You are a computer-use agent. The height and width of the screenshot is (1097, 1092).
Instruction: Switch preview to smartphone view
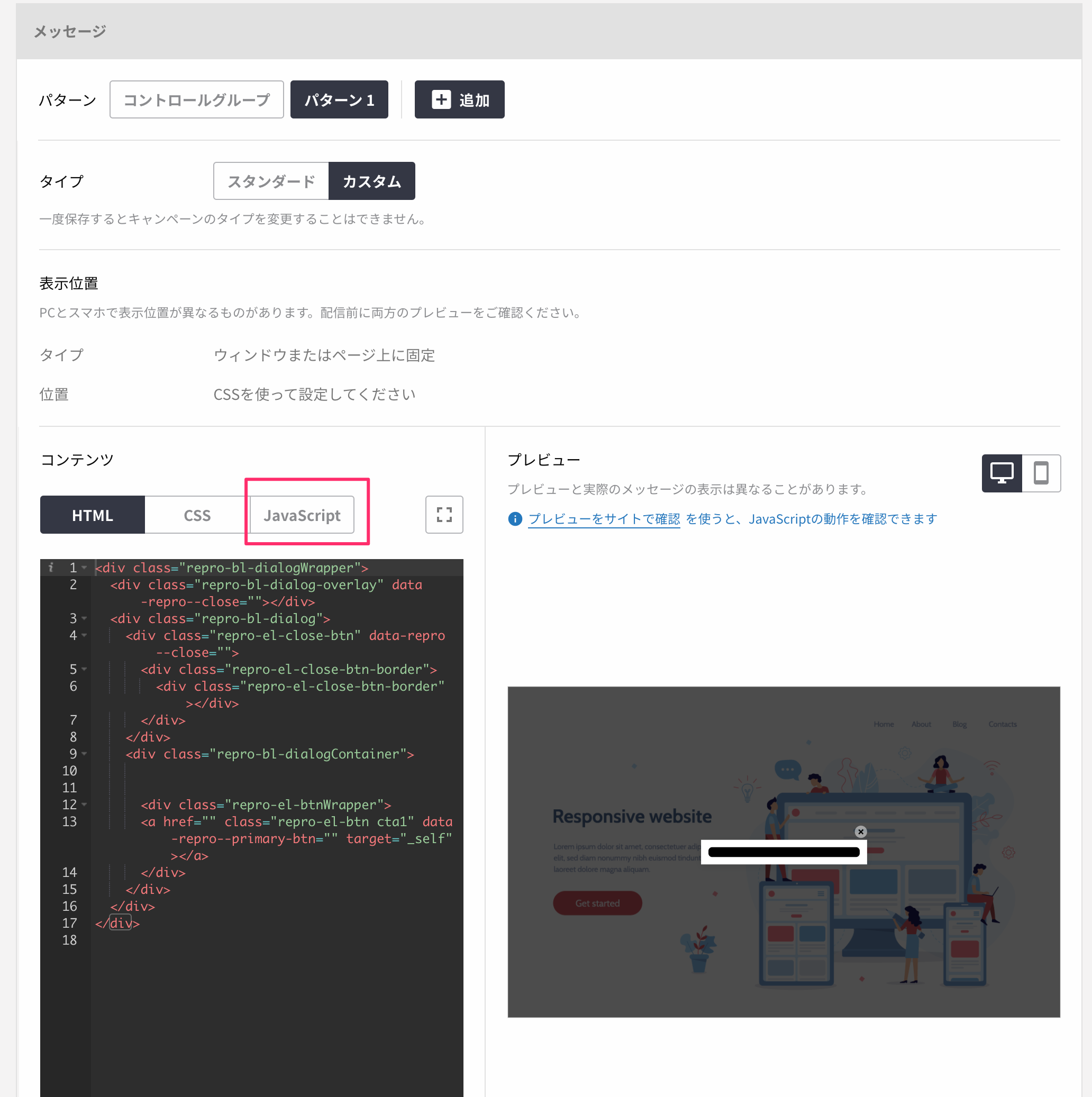coord(1041,473)
